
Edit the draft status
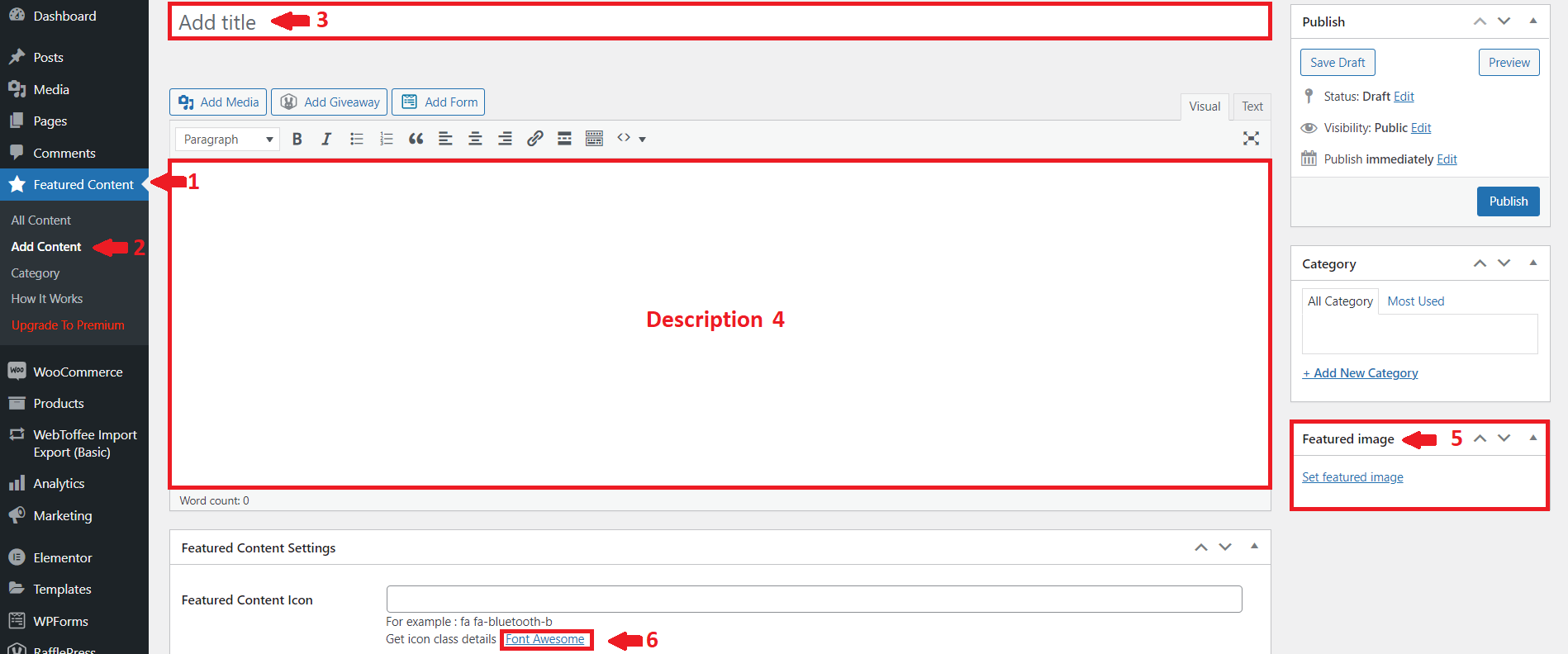1404,97
